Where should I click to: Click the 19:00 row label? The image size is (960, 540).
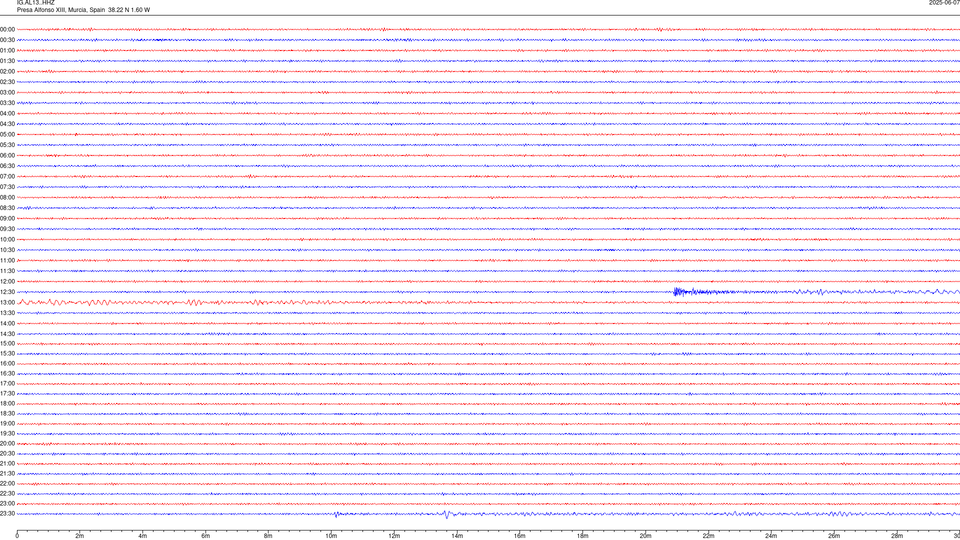point(7,424)
